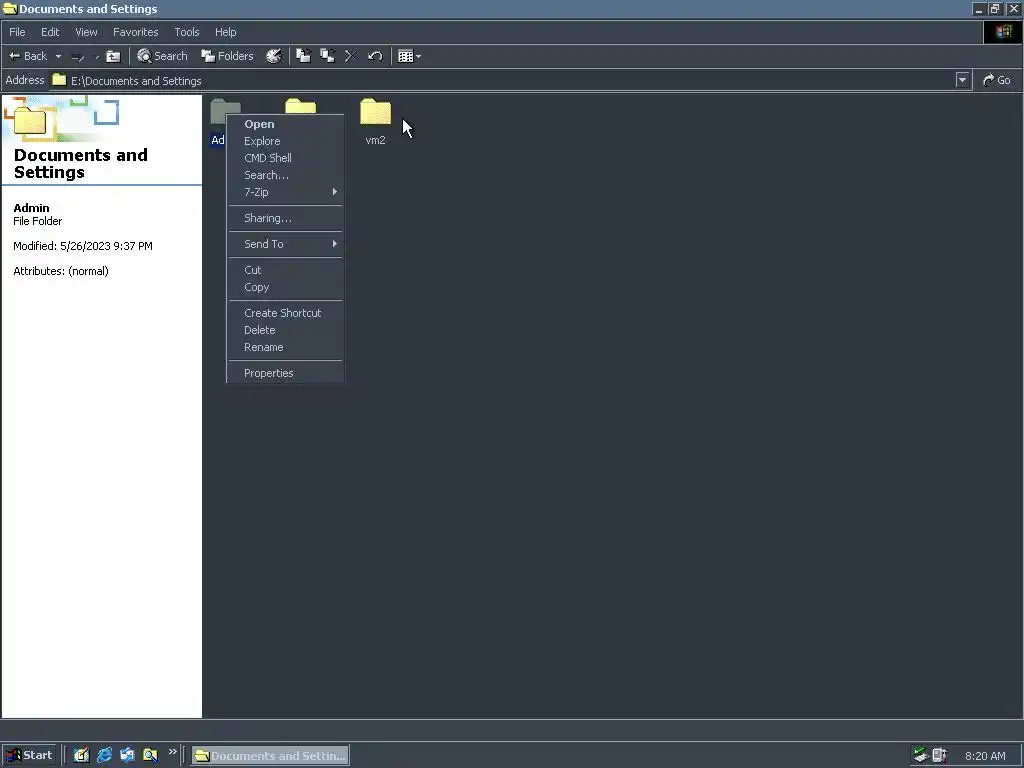Image resolution: width=1024 pixels, height=768 pixels.
Task: Open the Back history dropdown arrow
Action: tap(58, 56)
